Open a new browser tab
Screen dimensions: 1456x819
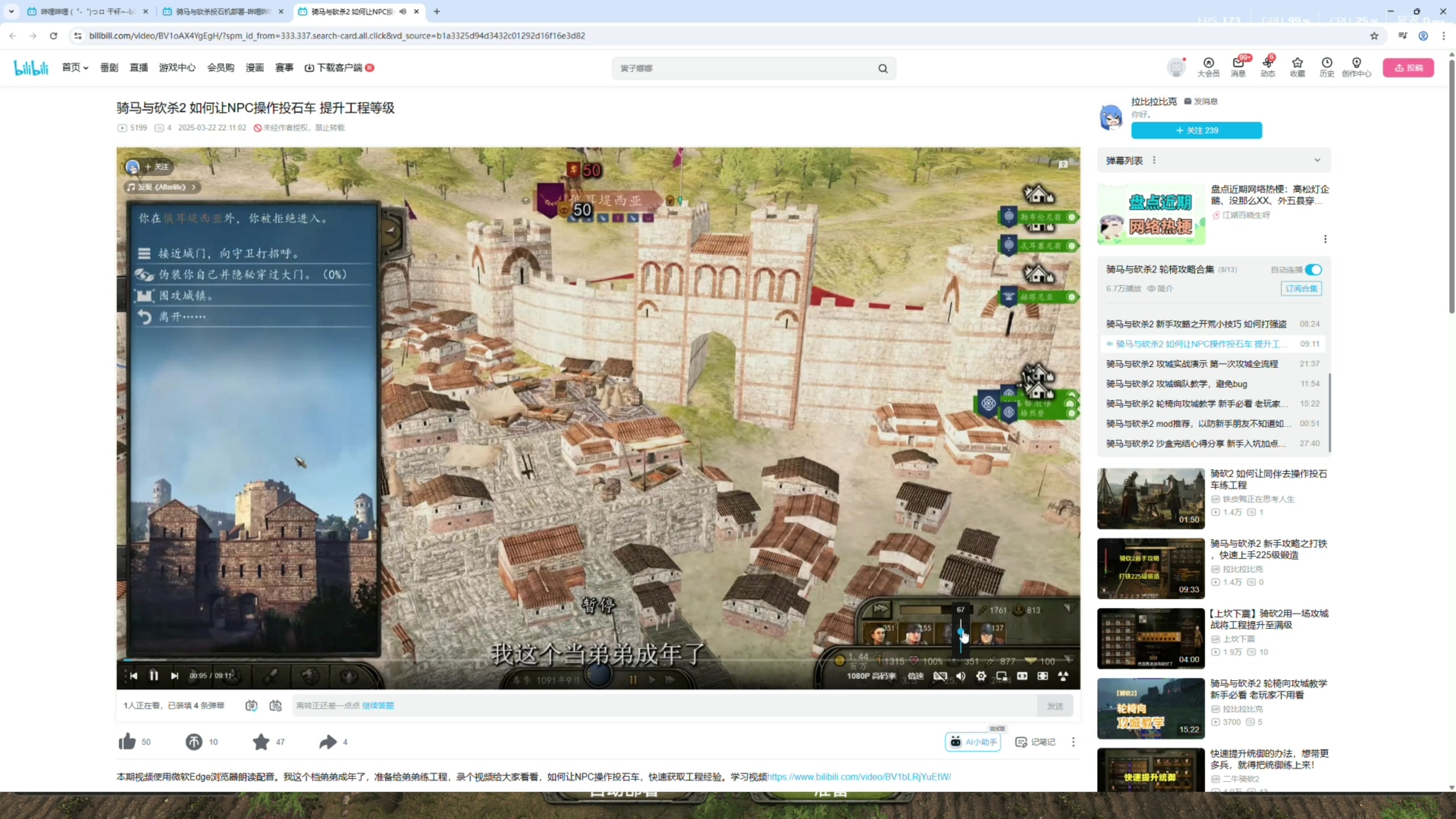[x=437, y=11]
